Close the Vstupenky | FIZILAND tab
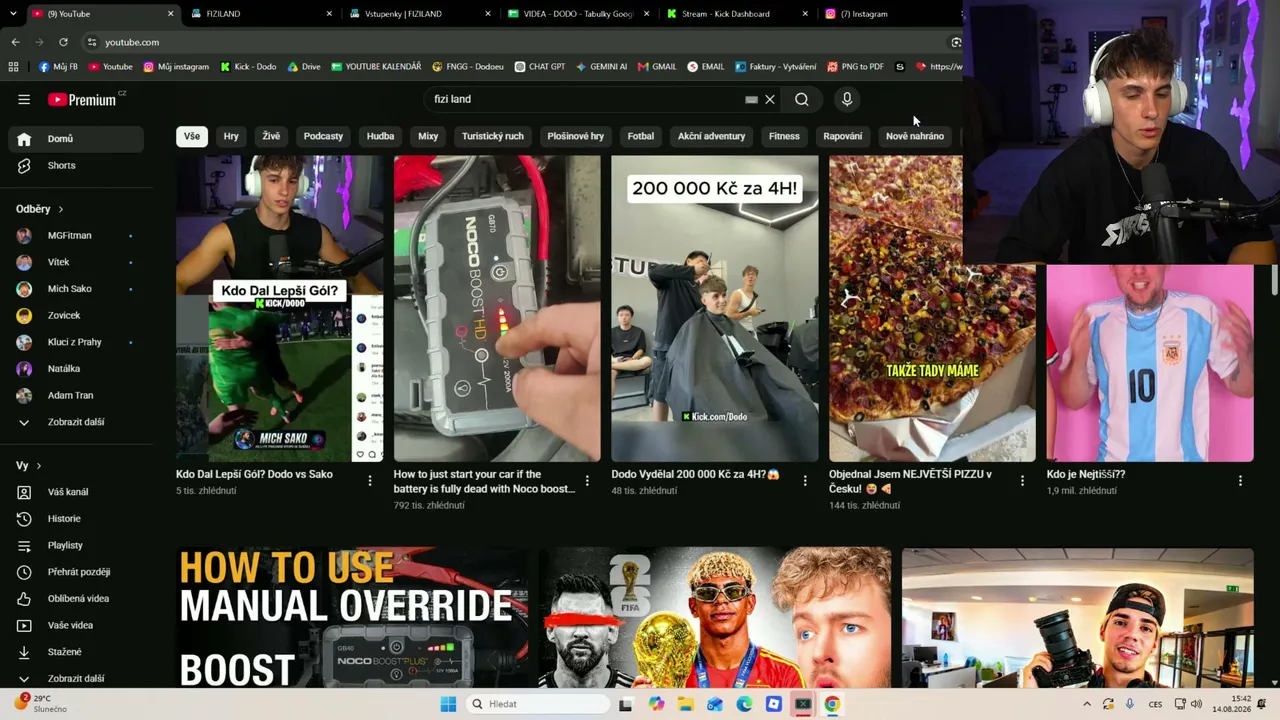The width and height of the screenshot is (1280, 720). click(x=488, y=14)
